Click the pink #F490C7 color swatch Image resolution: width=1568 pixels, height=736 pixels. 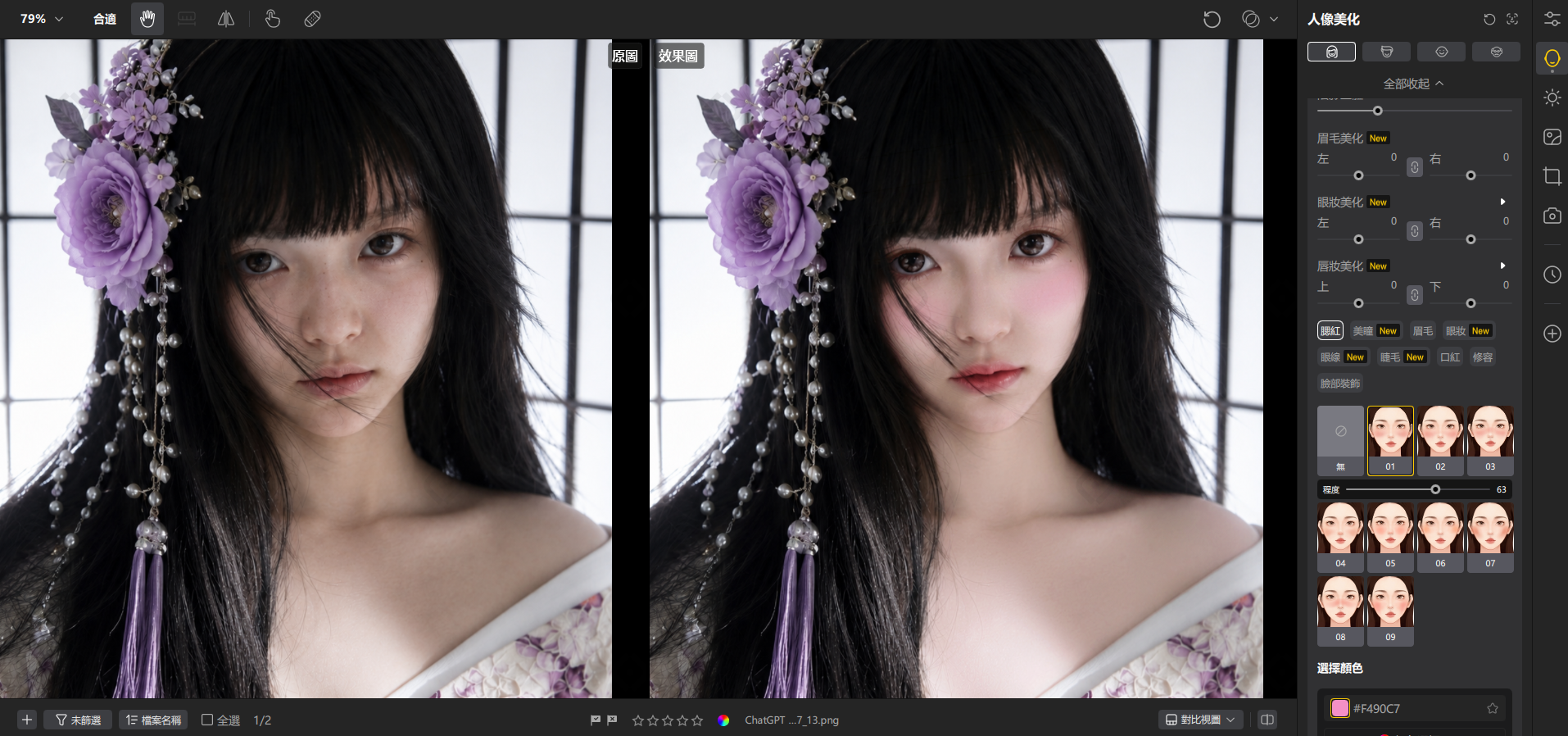[x=1340, y=708]
